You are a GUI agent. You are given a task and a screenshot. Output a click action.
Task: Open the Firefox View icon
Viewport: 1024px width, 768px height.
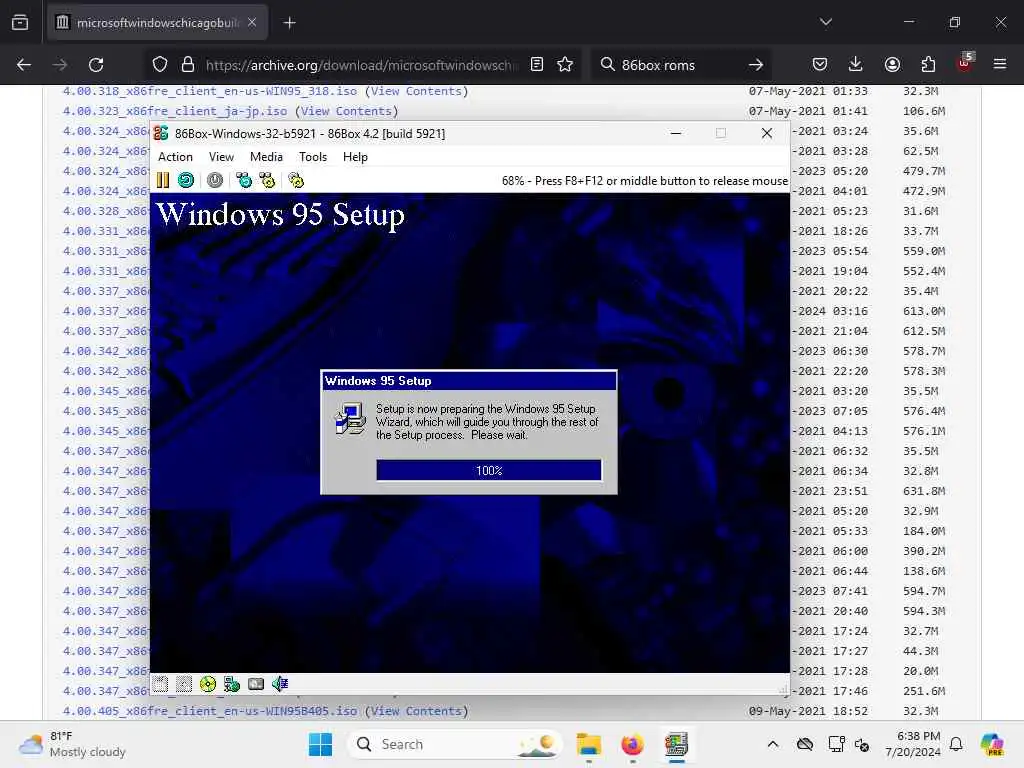click(x=20, y=22)
